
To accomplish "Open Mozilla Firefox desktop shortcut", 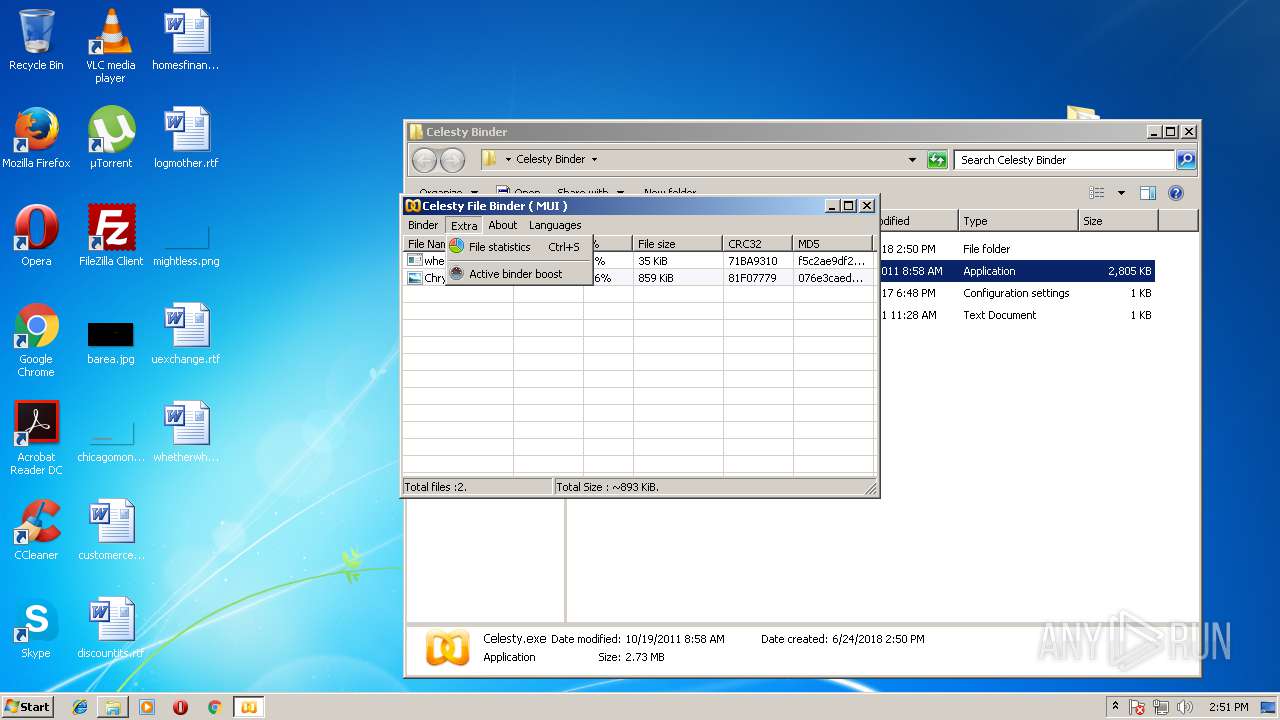I will [x=36, y=137].
